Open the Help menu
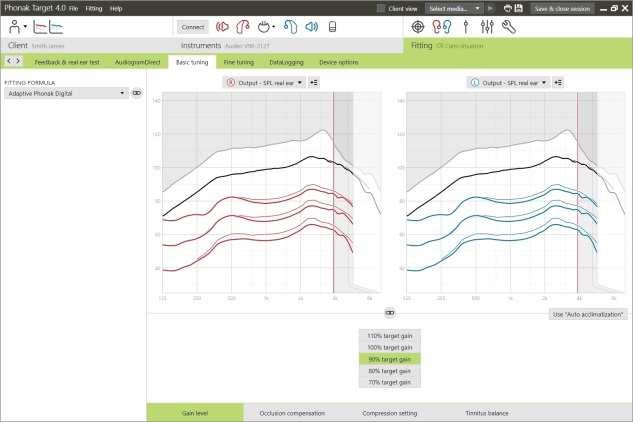The height and width of the screenshot is (422, 633). point(116,8)
